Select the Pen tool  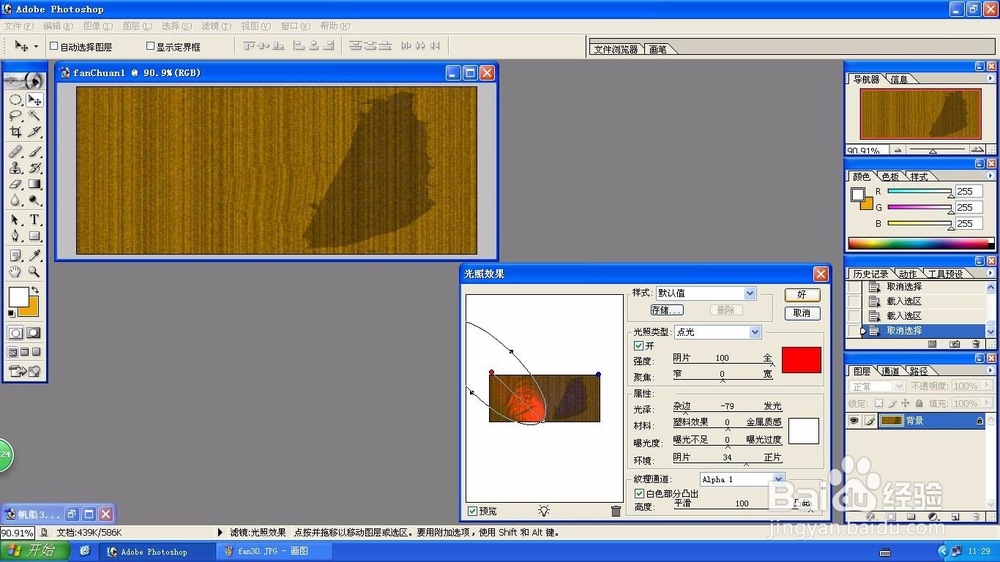coord(15,236)
